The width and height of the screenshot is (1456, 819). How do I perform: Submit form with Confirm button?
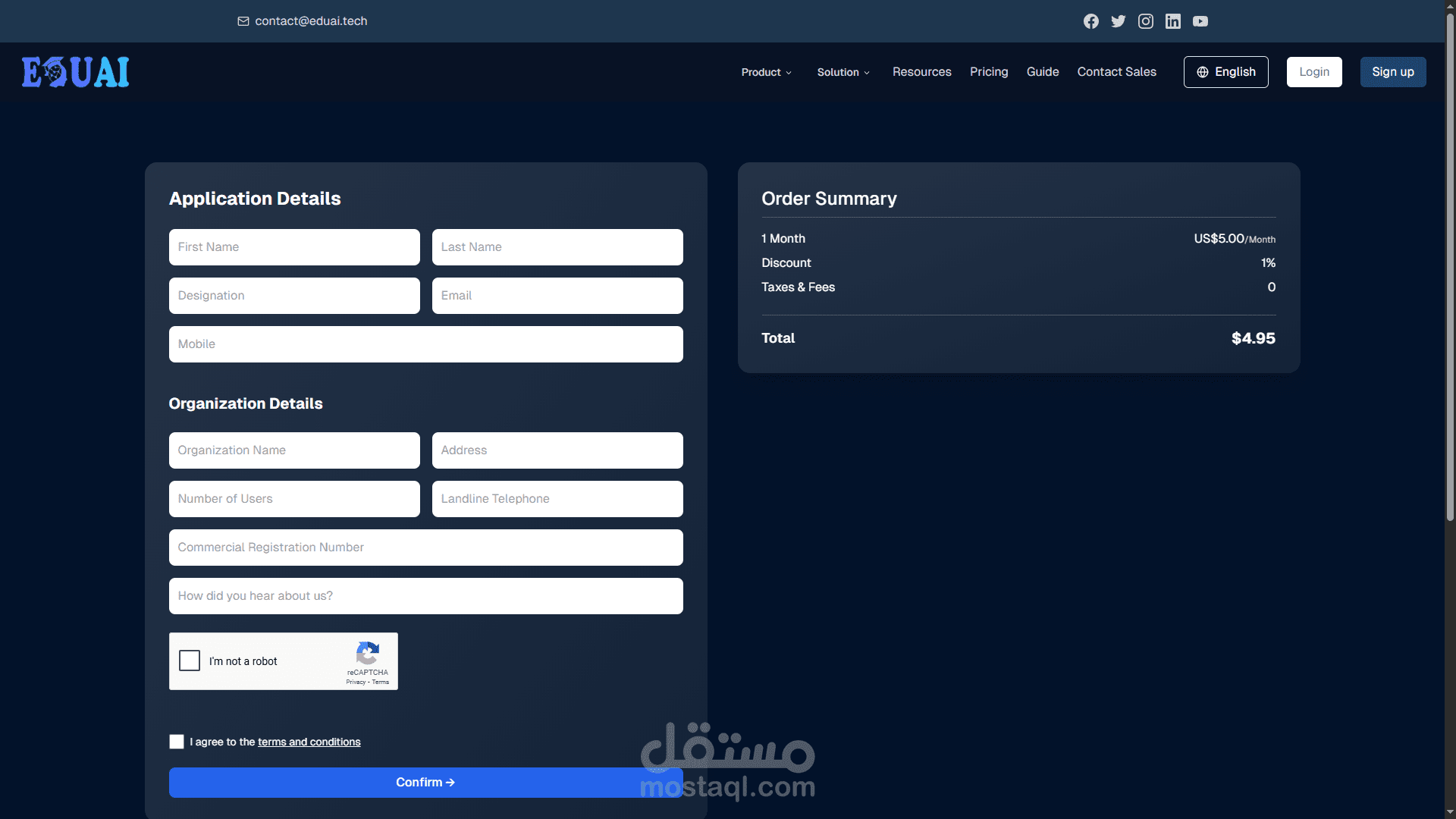[x=425, y=783]
